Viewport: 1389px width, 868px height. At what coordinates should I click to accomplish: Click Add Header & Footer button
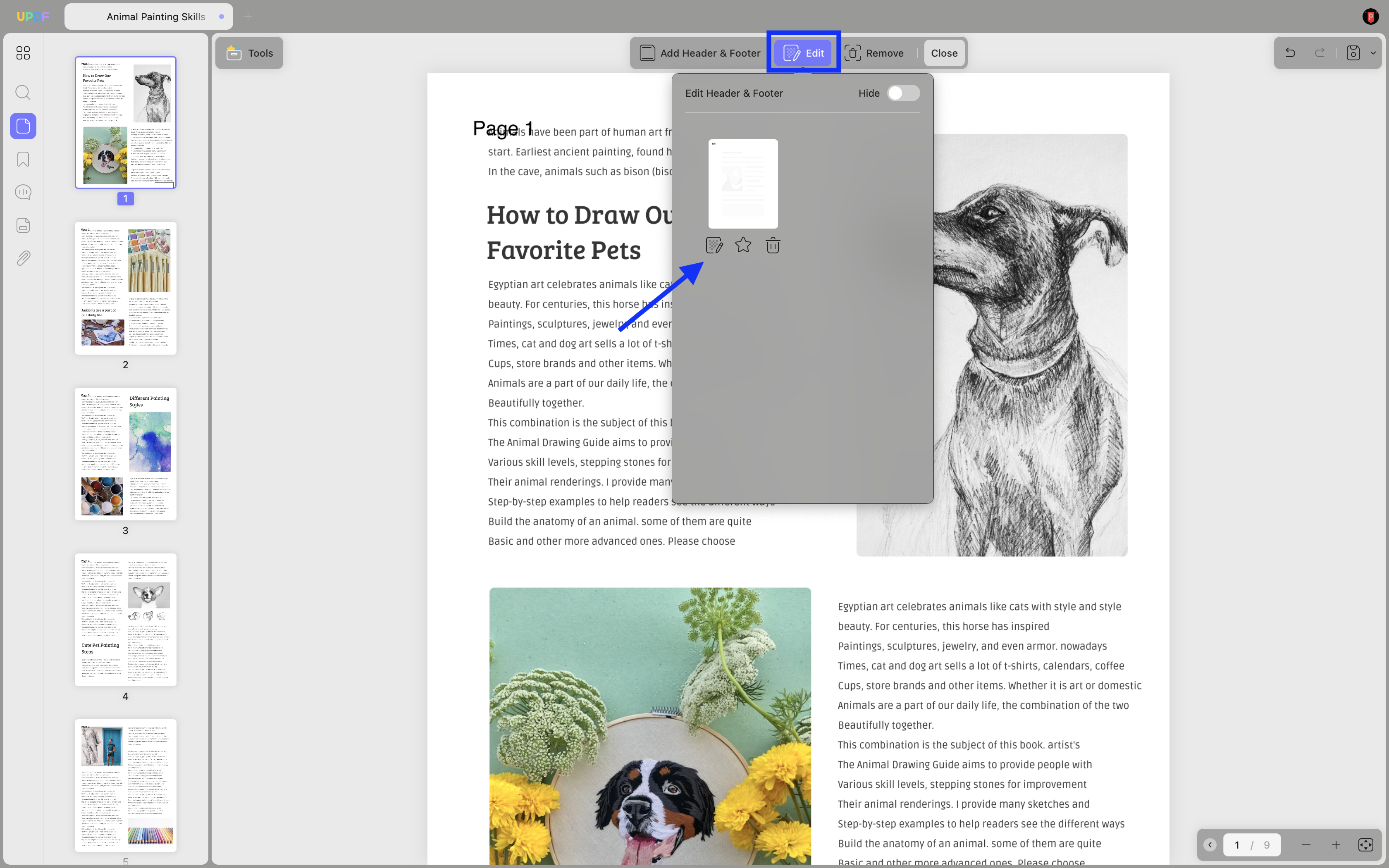click(699, 53)
